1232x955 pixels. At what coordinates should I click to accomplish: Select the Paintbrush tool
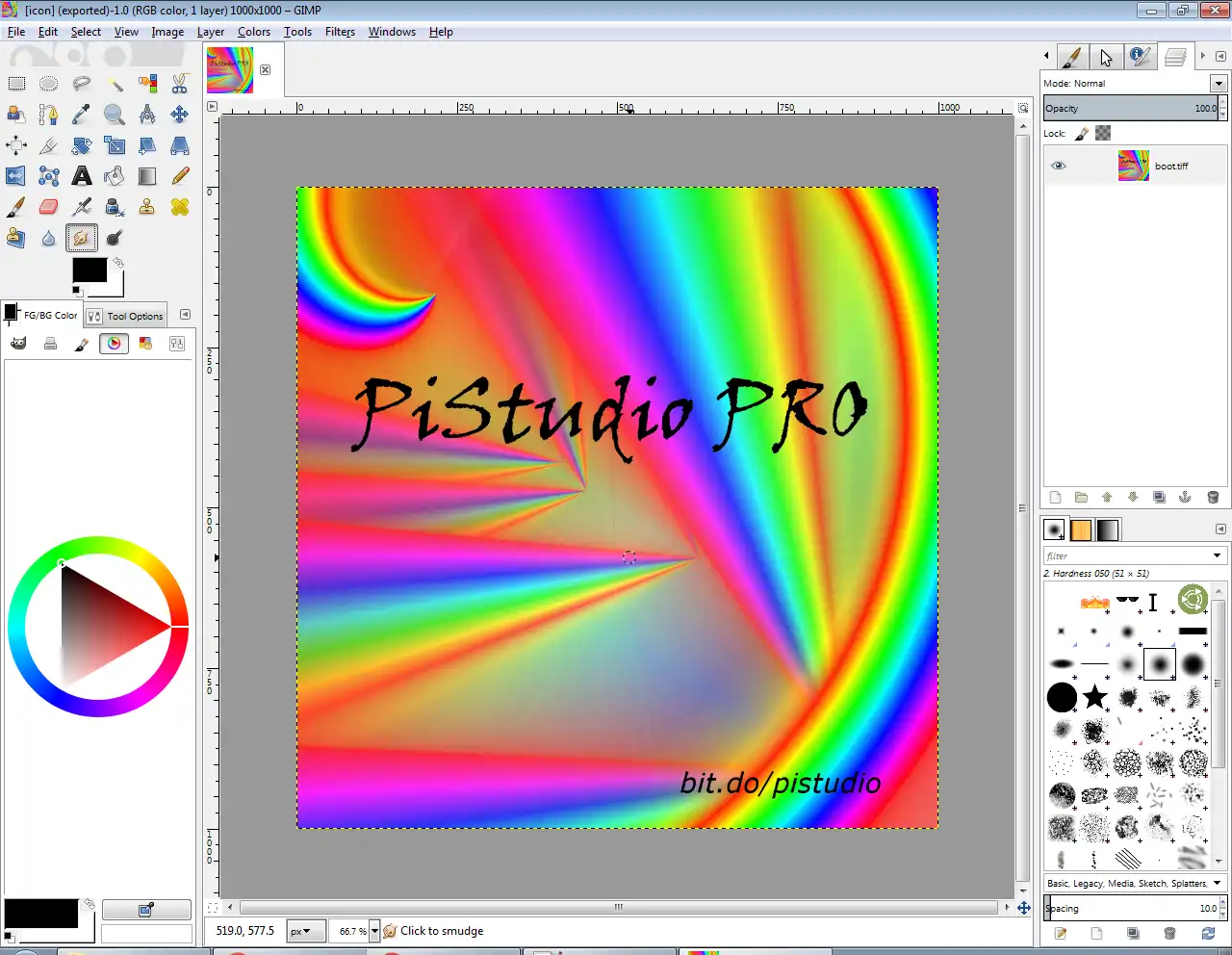[x=16, y=207]
